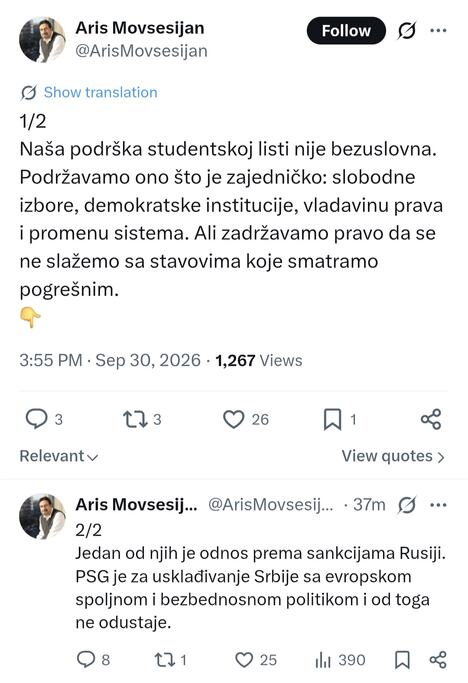Open more options menu on main post

[438, 30]
